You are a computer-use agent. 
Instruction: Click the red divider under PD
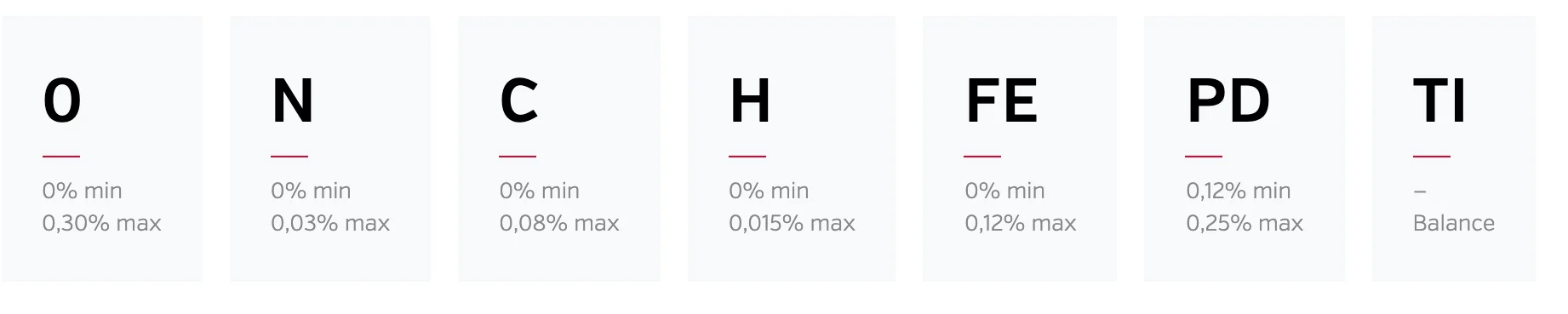pyautogui.click(x=1204, y=157)
